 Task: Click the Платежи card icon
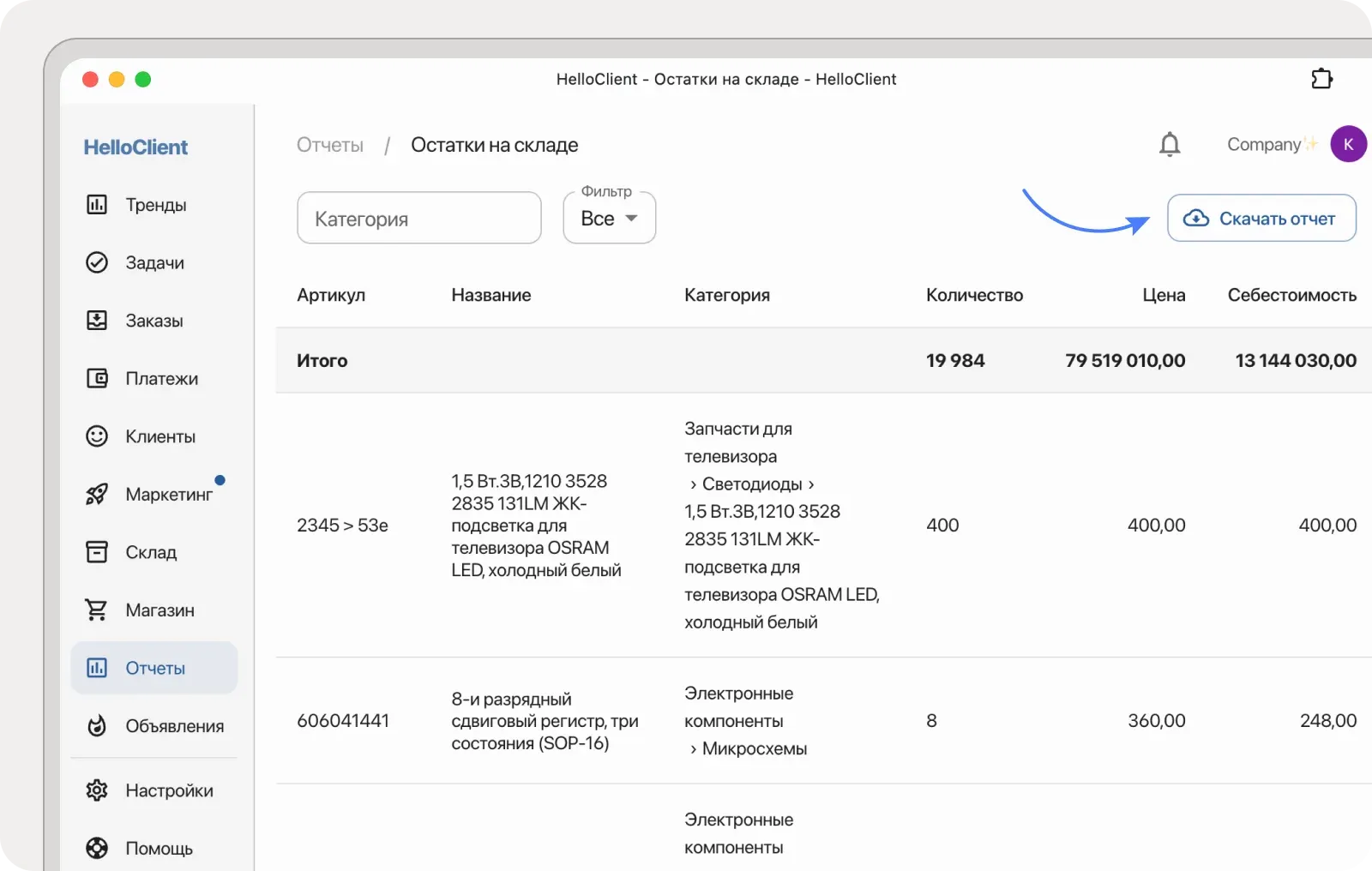click(x=97, y=378)
